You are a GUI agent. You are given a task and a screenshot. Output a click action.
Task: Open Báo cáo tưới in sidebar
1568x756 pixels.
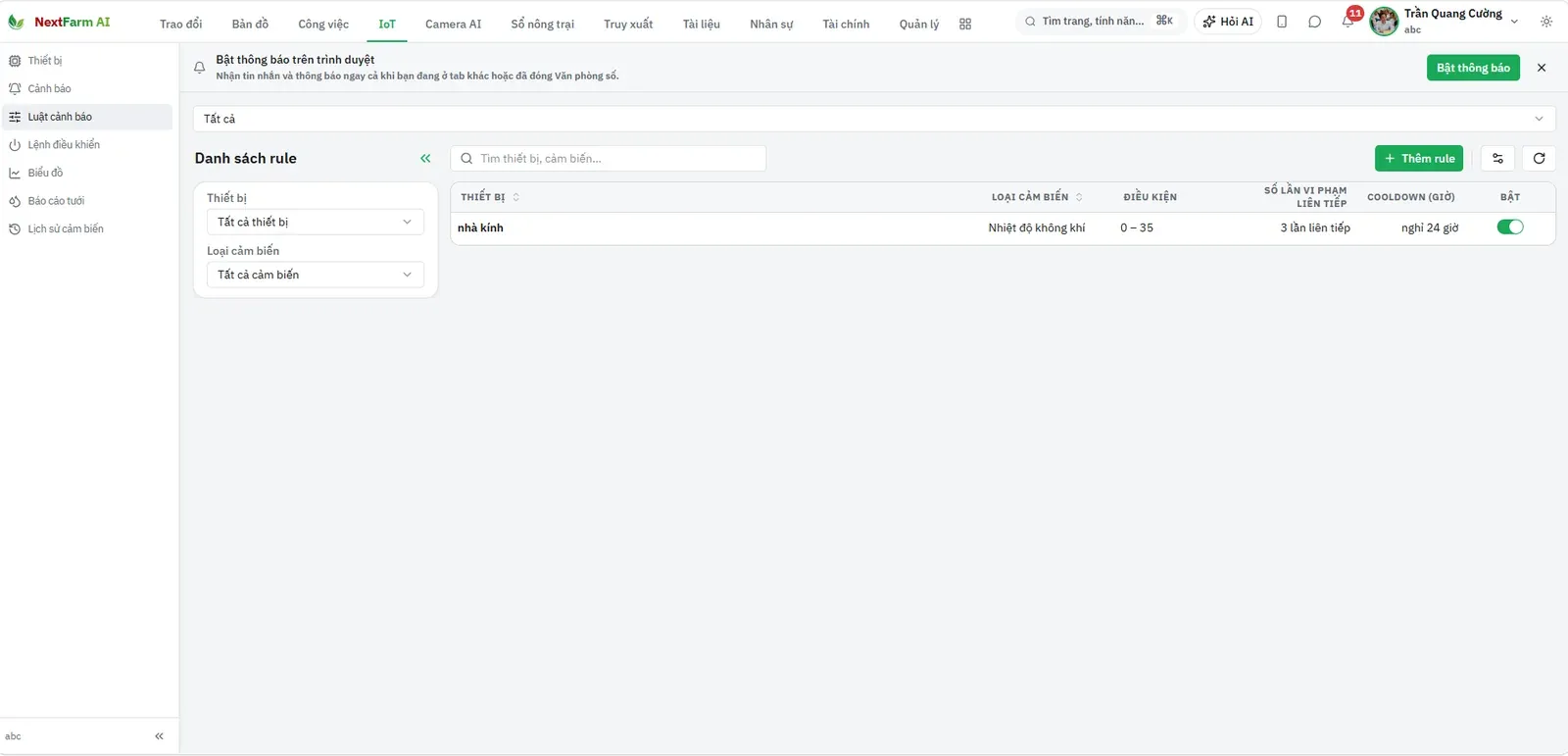click(x=87, y=201)
